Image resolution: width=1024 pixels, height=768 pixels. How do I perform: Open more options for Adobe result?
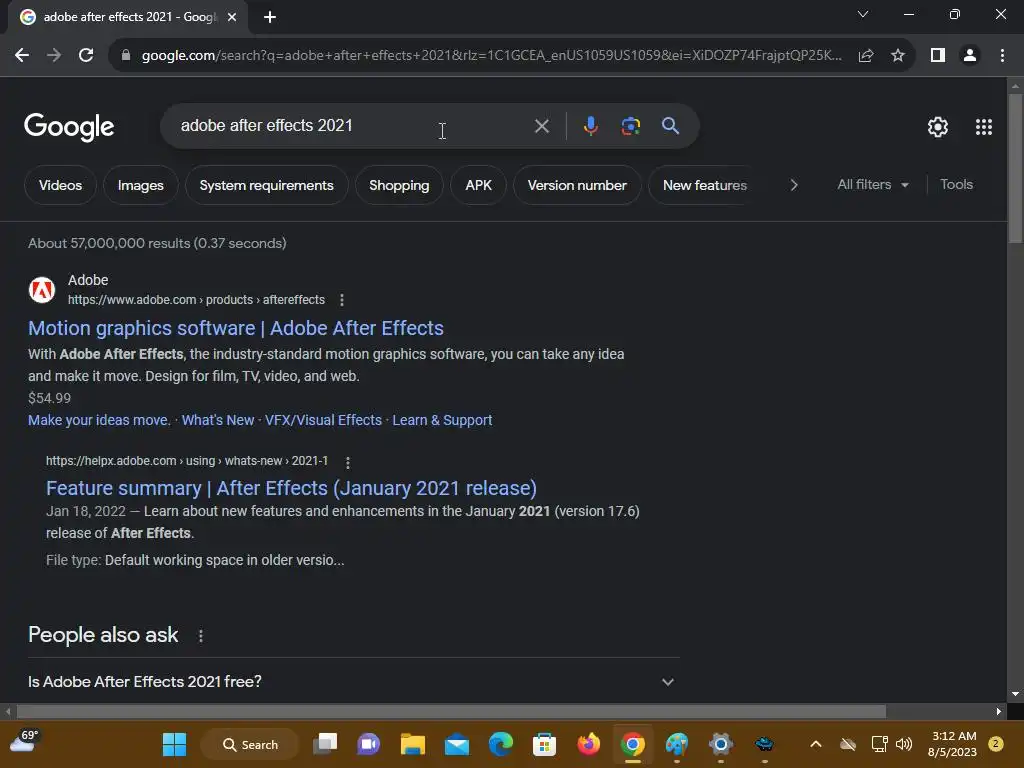tap(342, 300)
